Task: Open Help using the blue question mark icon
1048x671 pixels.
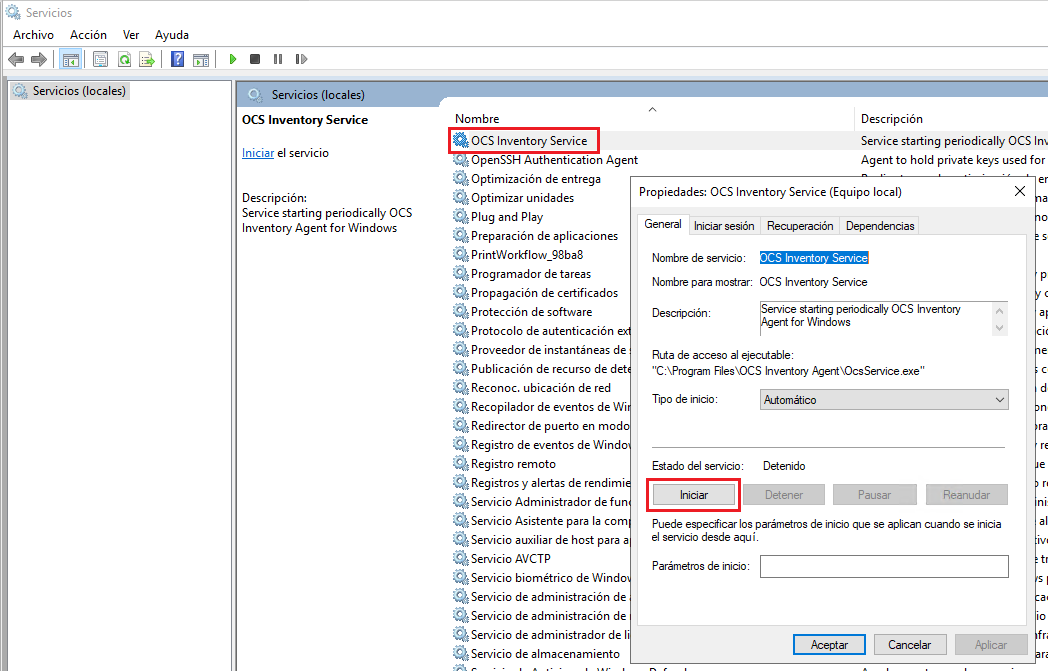Action: click(x=176, y=59)
